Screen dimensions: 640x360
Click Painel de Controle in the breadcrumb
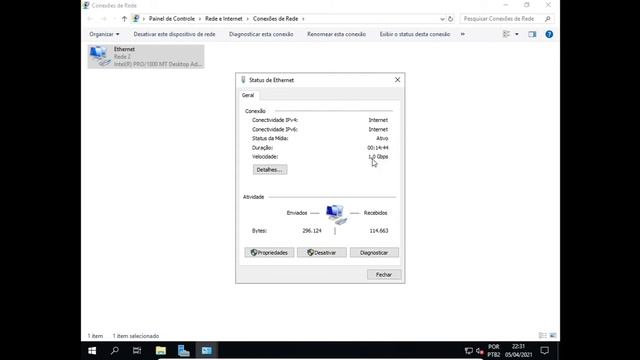[172, 19]
